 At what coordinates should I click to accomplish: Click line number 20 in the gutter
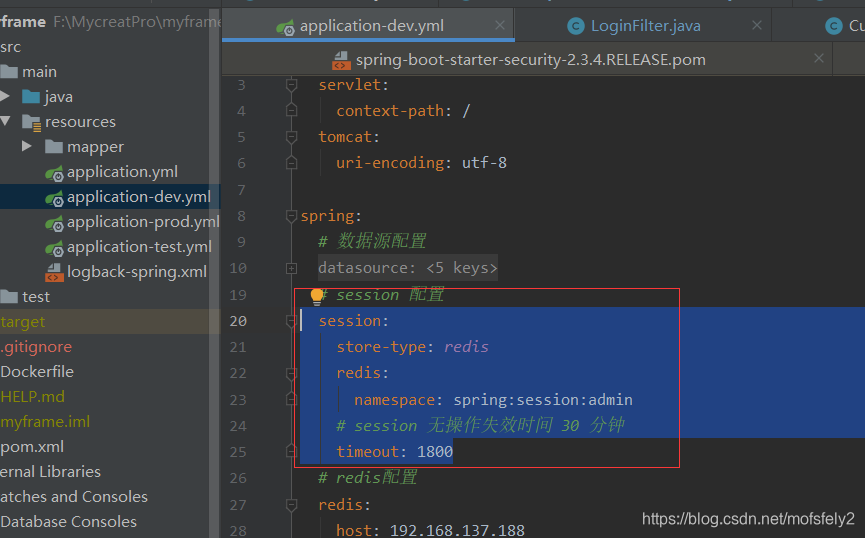coord(238,321)
